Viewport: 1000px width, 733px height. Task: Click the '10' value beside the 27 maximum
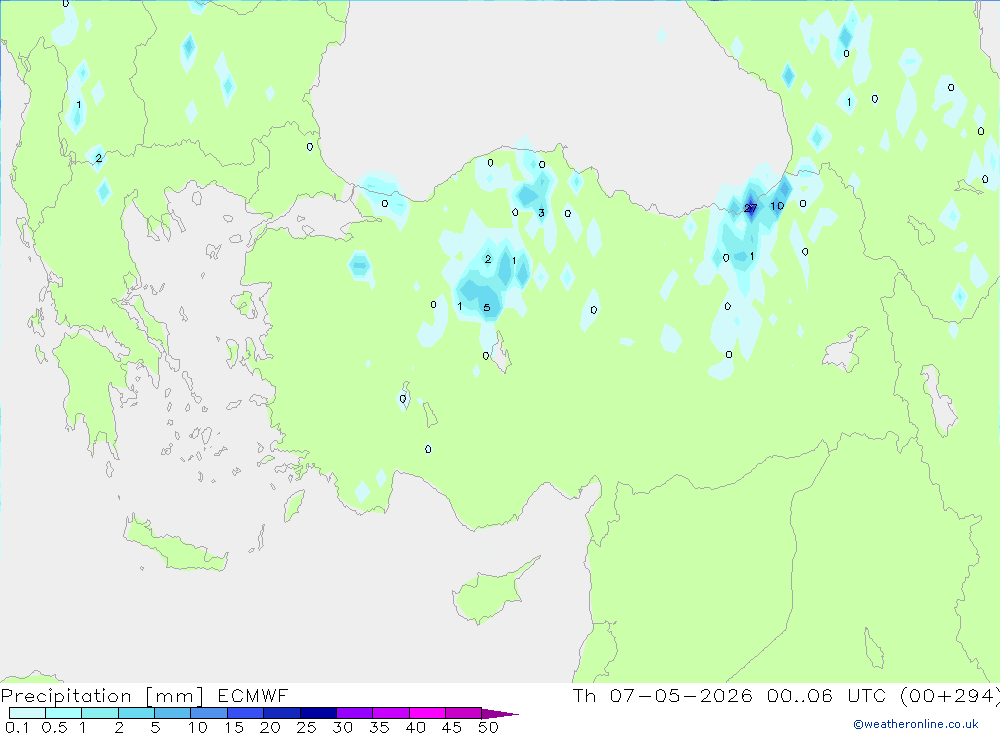pos(777,205)
